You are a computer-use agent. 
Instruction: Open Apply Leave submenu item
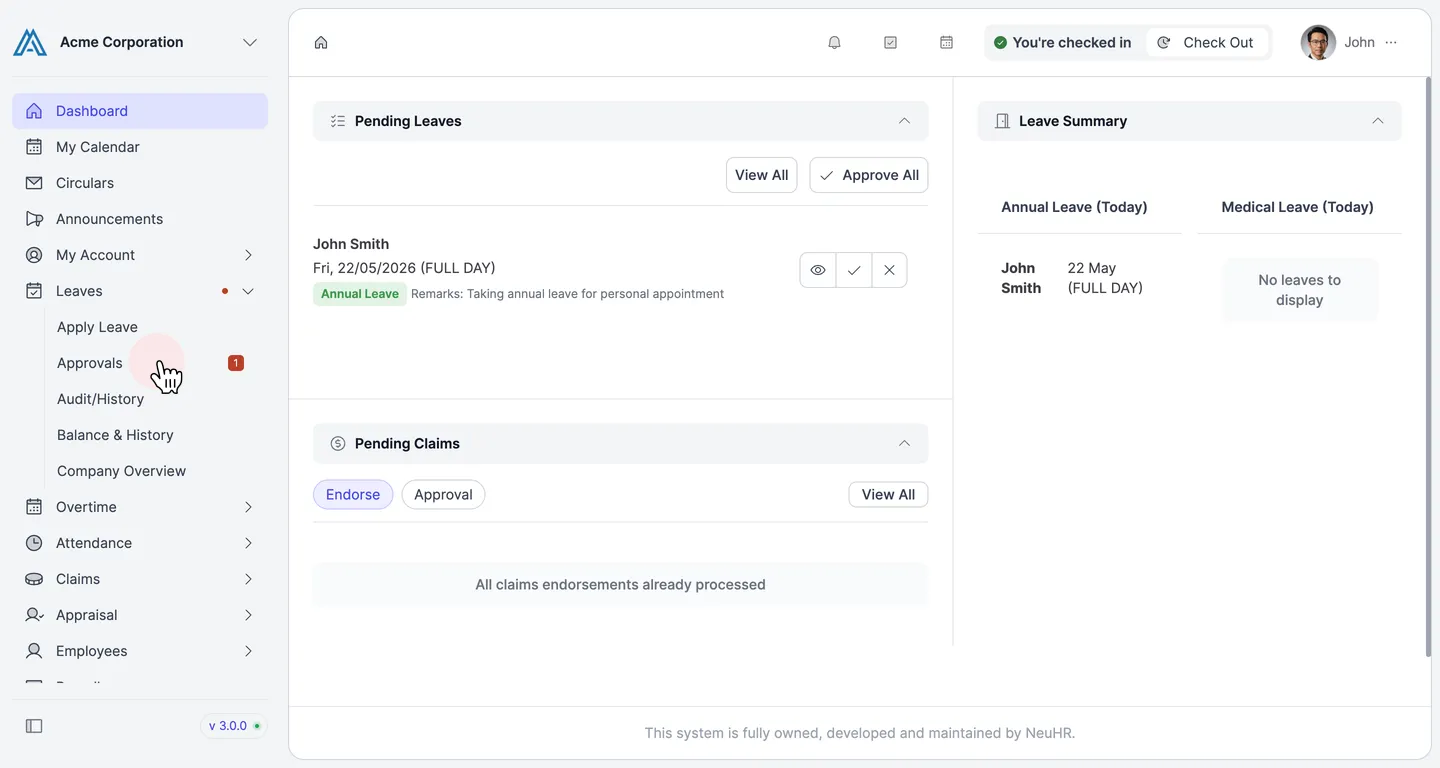[x=97, y=327]
